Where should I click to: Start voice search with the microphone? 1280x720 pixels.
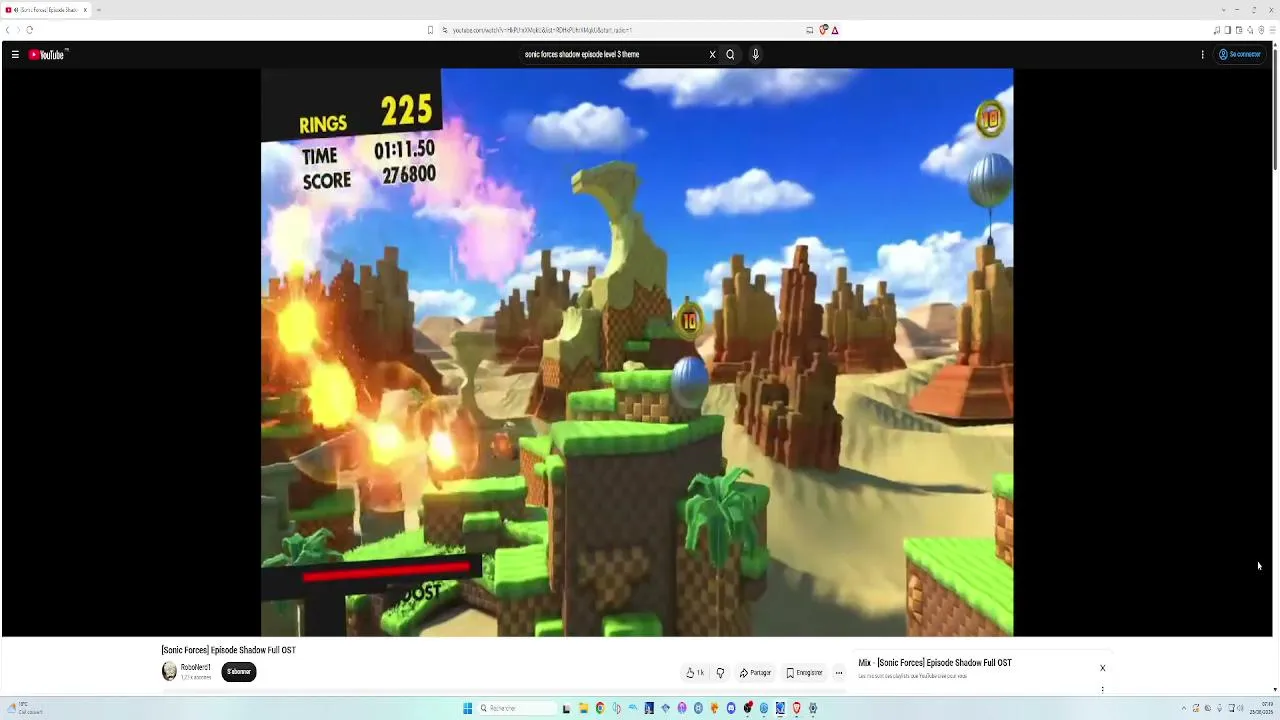[x=755, y=55]
